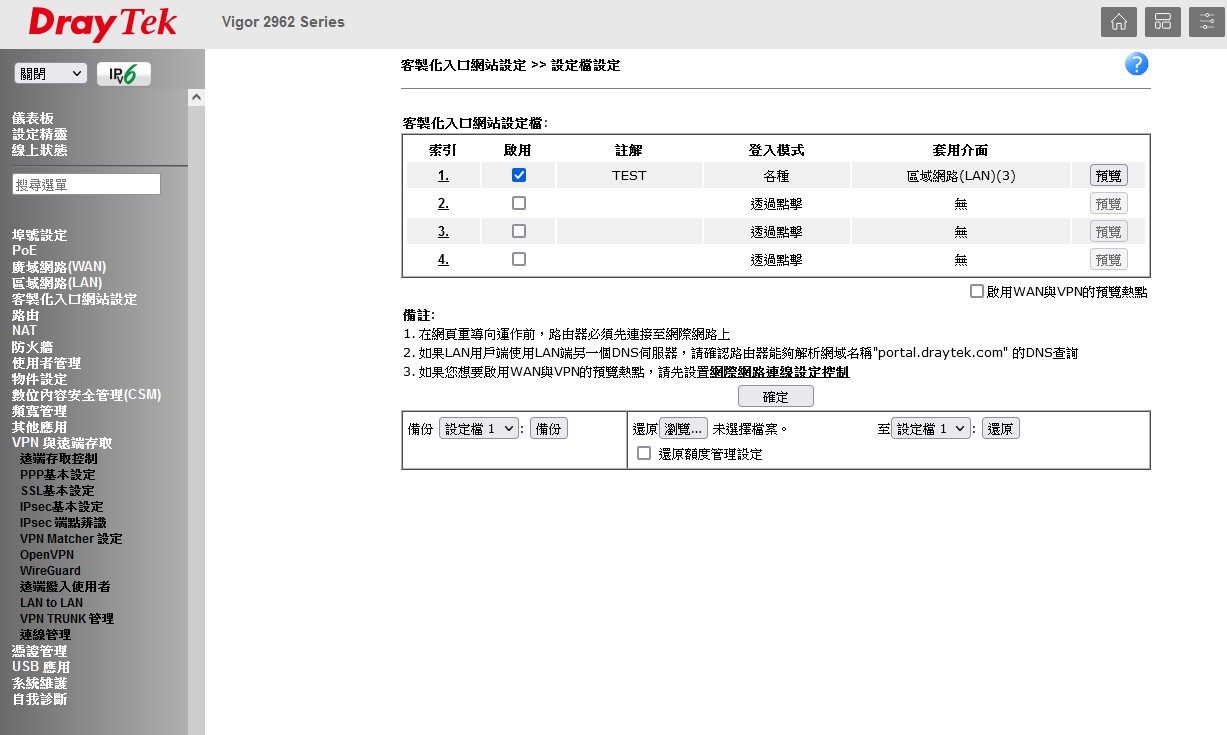Image resolution: width=1227 pixels, height=735 pixels.
Task: Click the DrayTek logo
Action: pyautogui.click(x=103, y=24)
